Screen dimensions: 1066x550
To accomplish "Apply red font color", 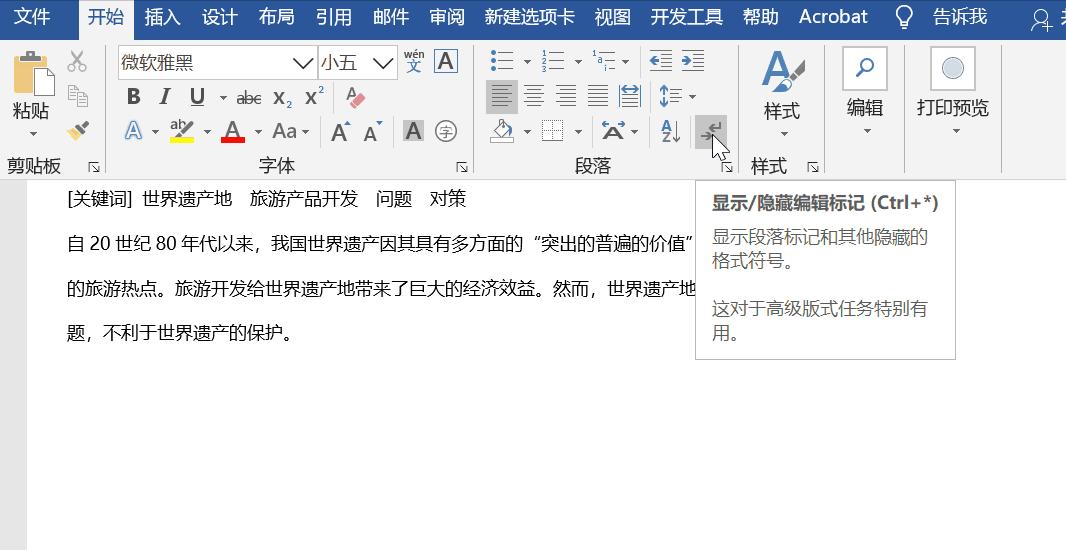I will pyautogui.click(x=233, y=131).
